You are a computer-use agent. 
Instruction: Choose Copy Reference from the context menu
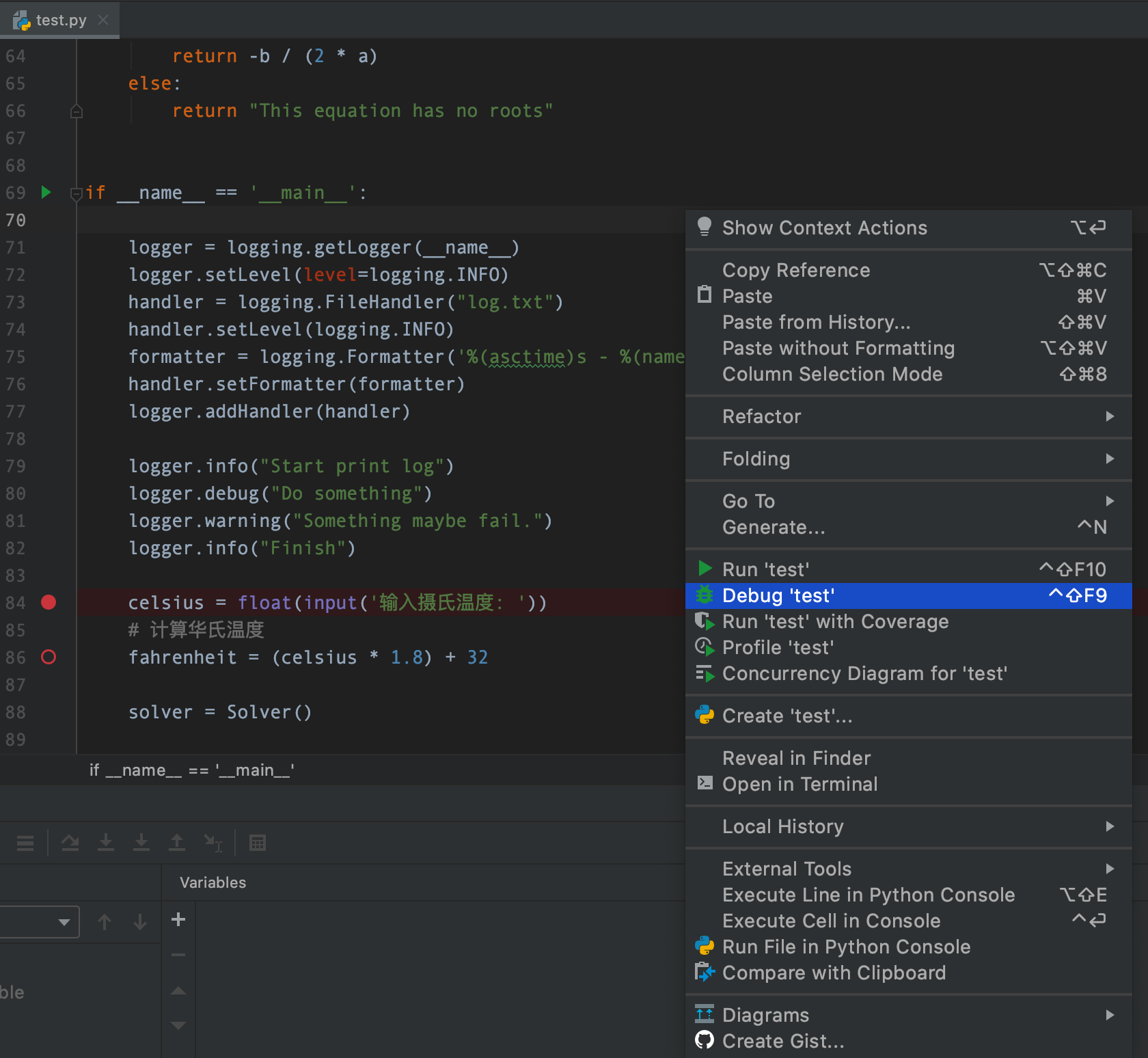tap(909, 270)
